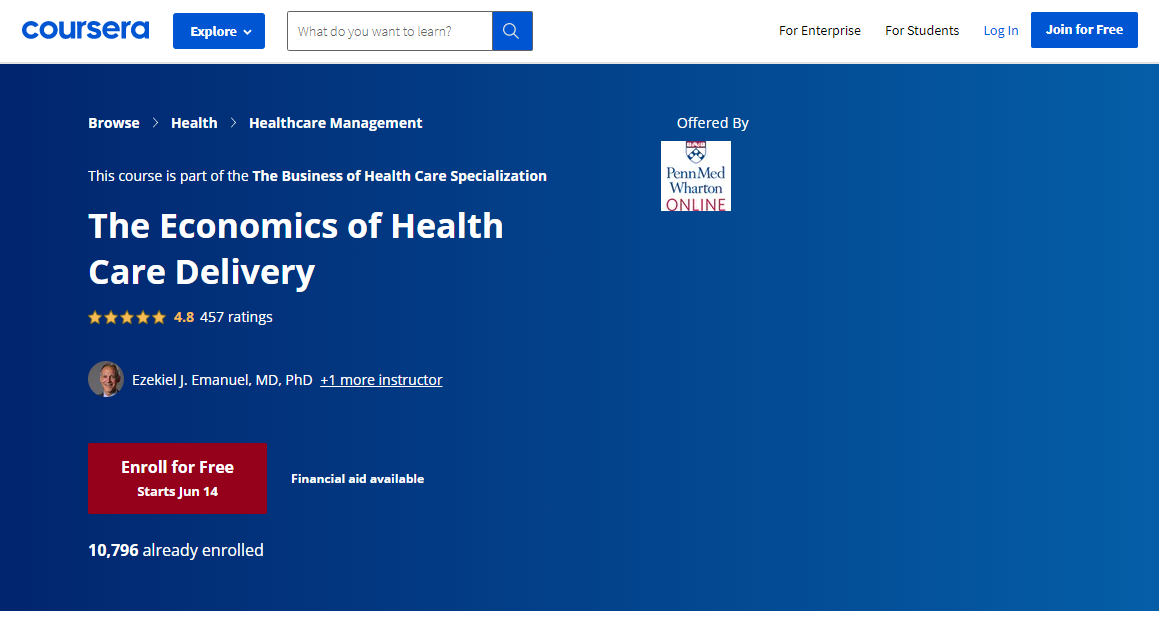Screen dimensions: 1159x637
Task: Open The Business of Health Care Specialization
Action: 399,175
